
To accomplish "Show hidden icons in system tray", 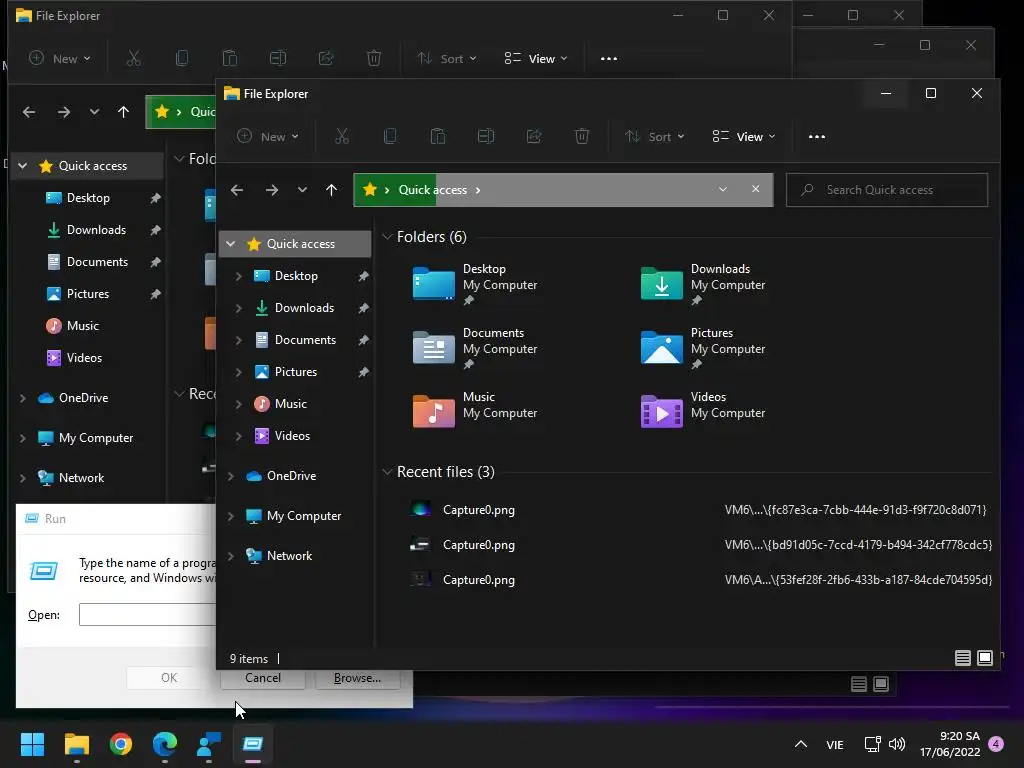I will click(x=801, y=744).
